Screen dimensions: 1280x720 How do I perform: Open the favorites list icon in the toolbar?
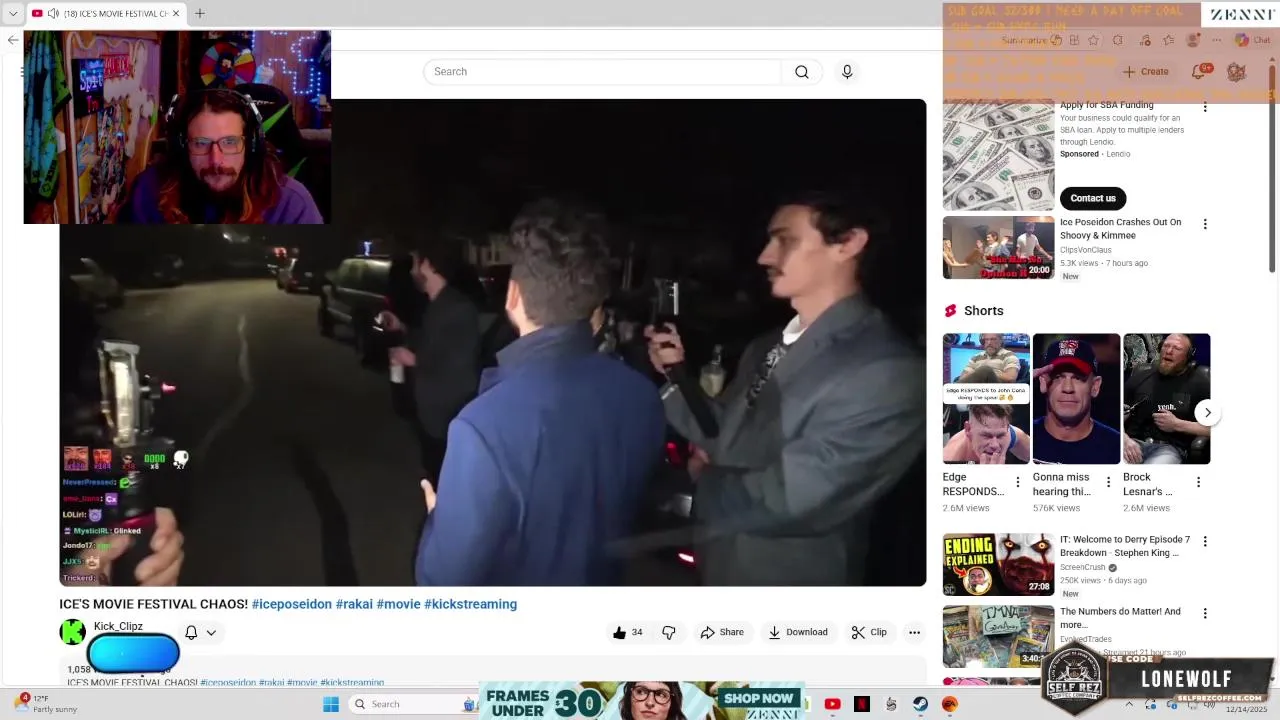click(x=1168, y=40)
